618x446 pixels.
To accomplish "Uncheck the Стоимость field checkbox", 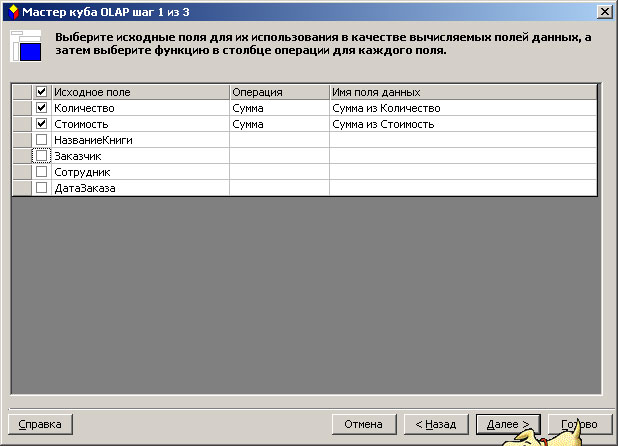I will (x=41, y=124).
